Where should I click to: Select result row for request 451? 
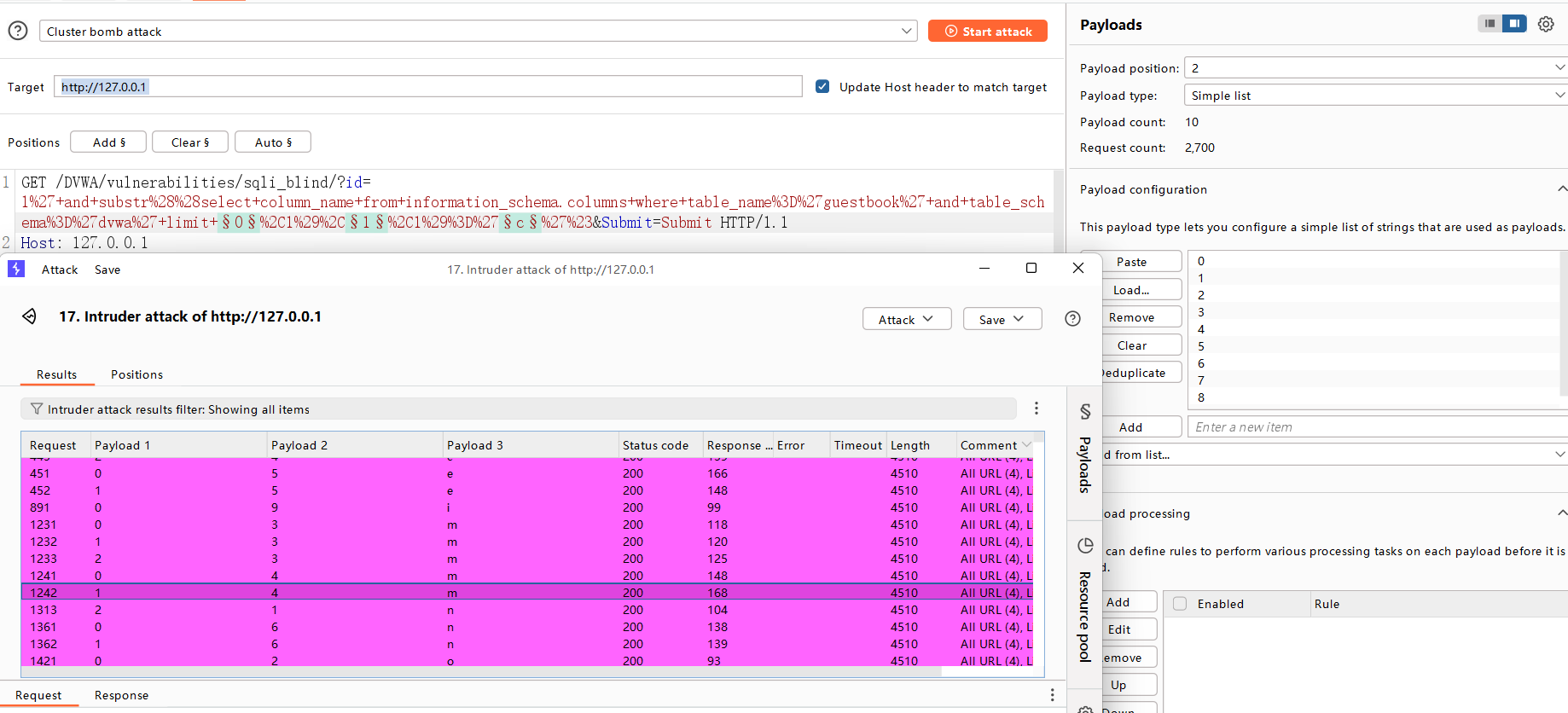click(526, 472)
